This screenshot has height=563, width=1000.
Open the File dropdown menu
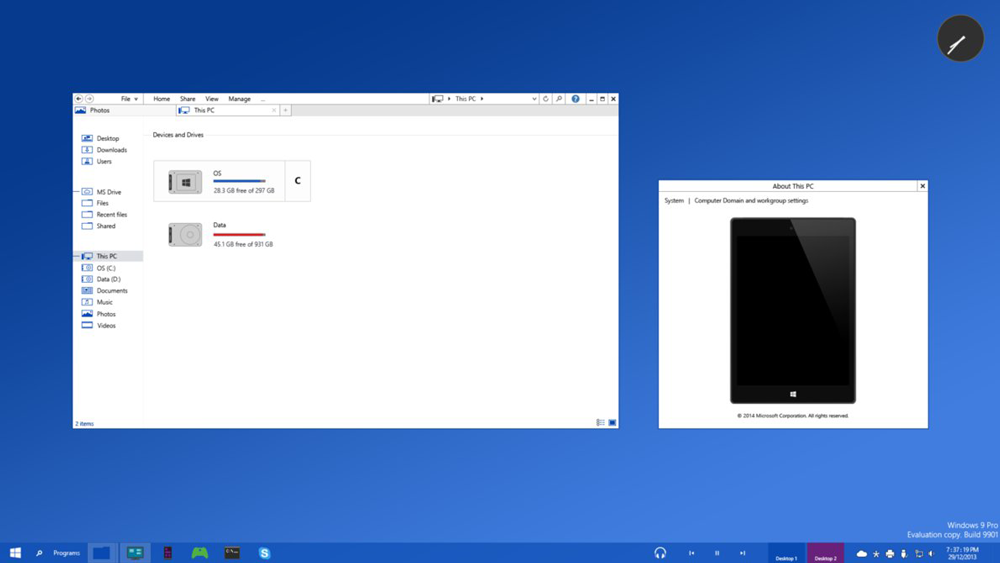coord(129,99)
